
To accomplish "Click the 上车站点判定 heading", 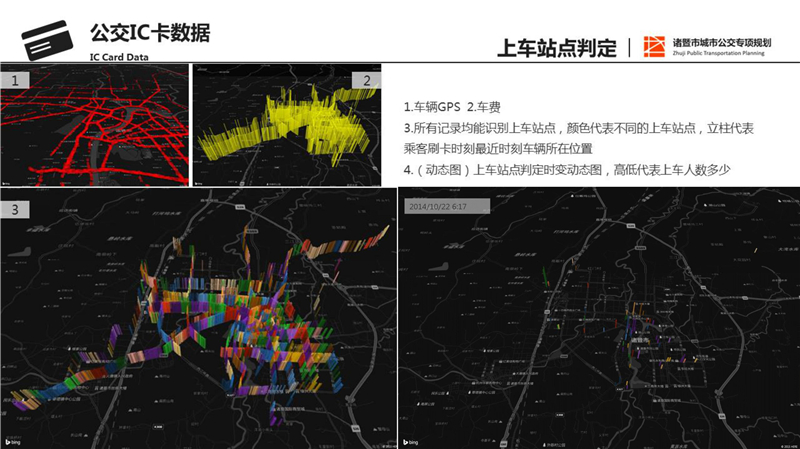I will (557, 48).
